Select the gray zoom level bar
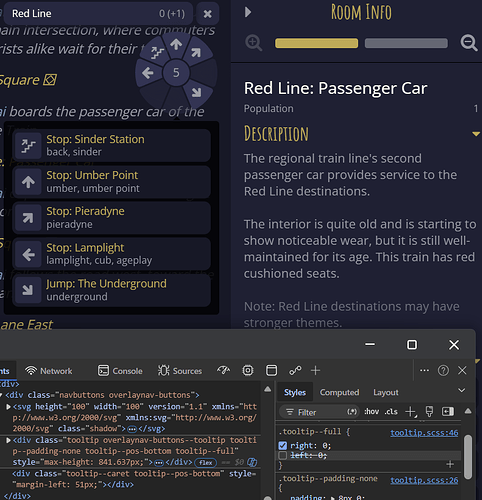Viewport: 482px width, 500px height. click(x=406, y=43)
